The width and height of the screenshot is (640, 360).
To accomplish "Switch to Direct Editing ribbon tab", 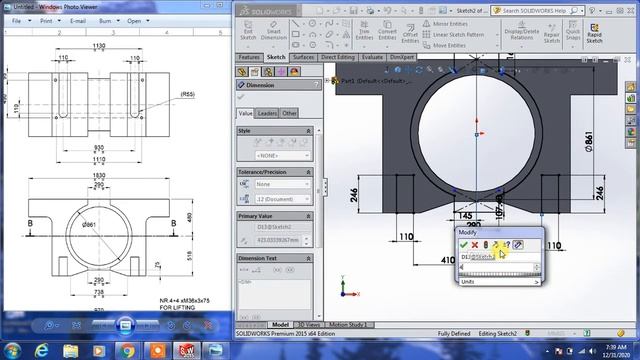I will click(x=338, y=57).
